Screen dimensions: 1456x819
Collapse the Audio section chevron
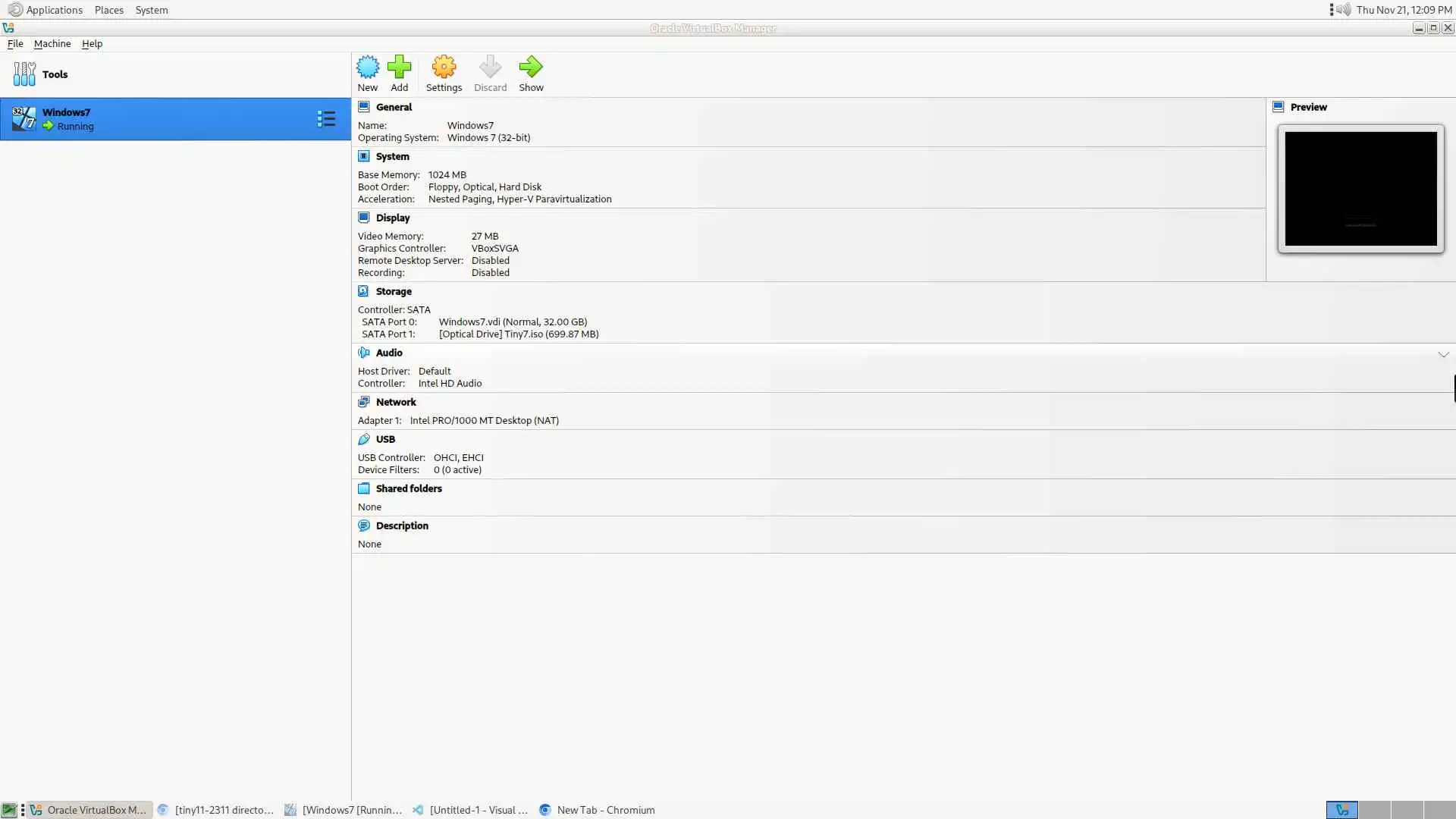1443,354
